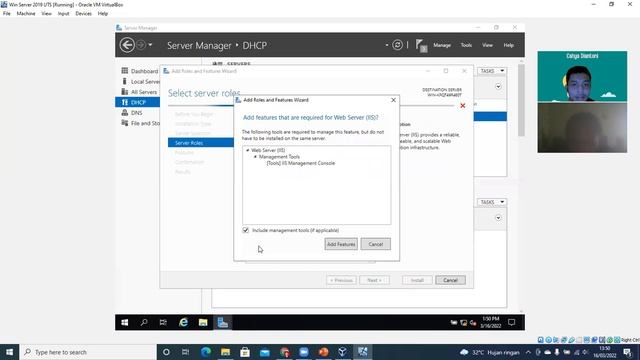Close the required-features dialog with its X
Image resolution: width=640 pixels, height=360 pixels.
tap(393, 100)
